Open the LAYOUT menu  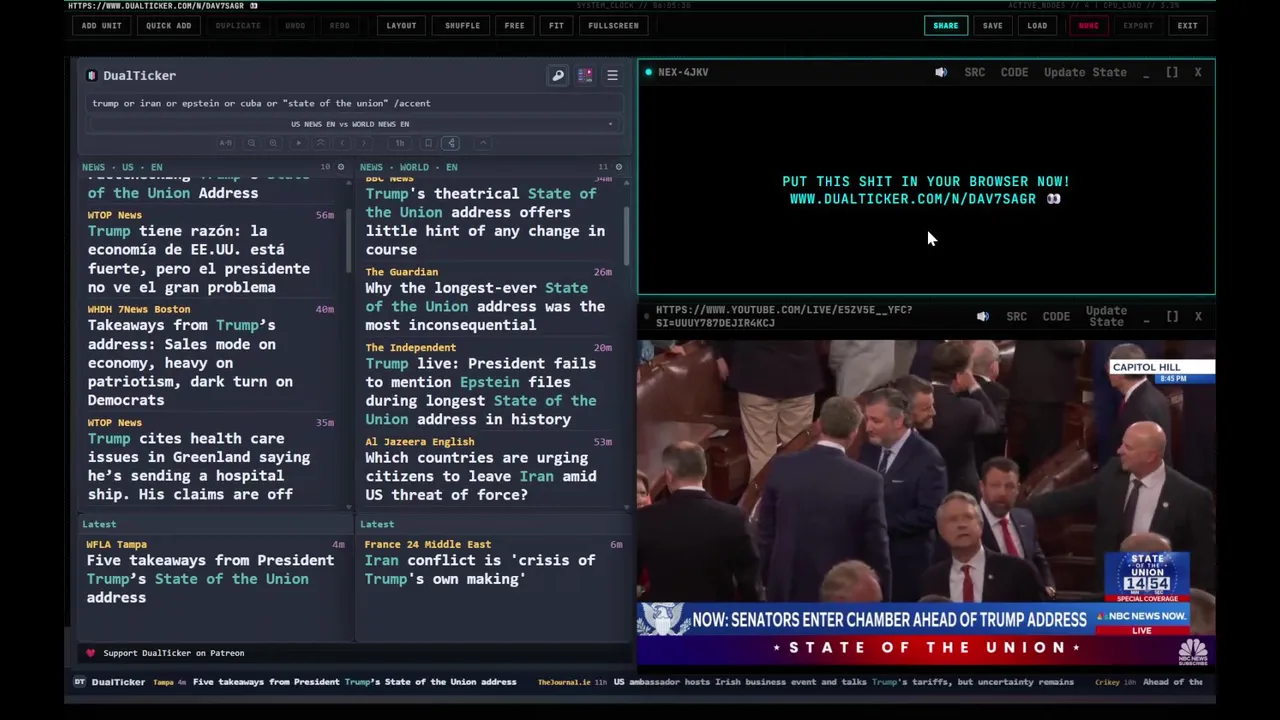pos(402,25)
